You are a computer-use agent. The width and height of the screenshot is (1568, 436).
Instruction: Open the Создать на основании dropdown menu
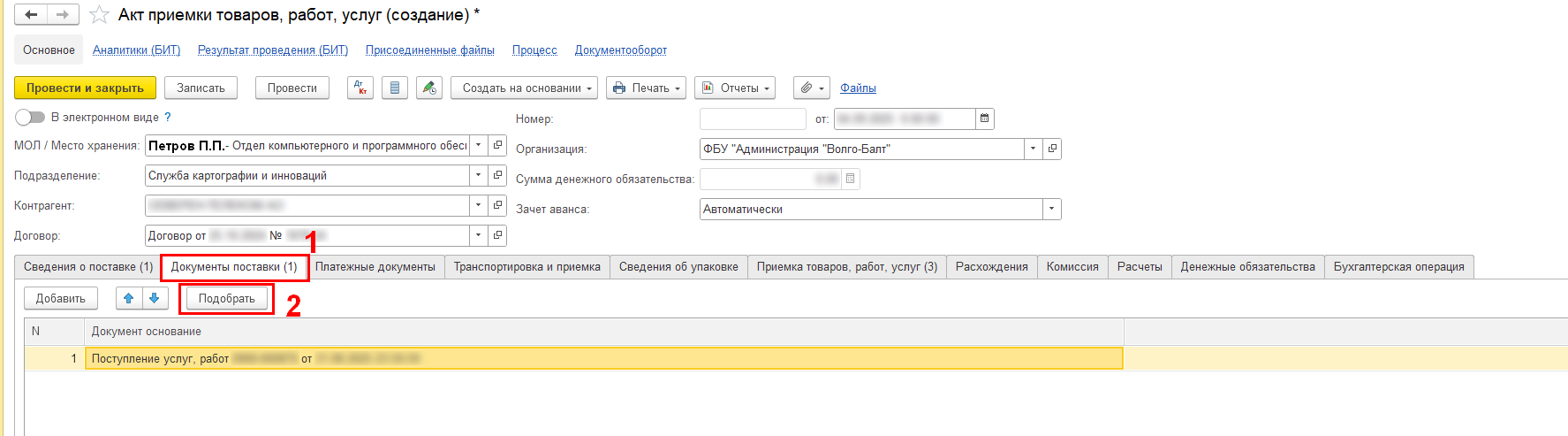coord(525,88)
